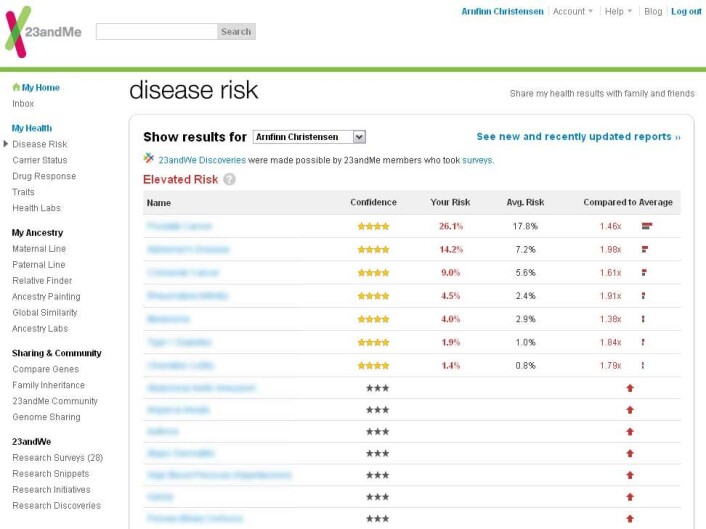The height and width of the screenshot is (529, 706).
Task: Click the four-star rating in the 9.0% row
Action: pos(373,272)
